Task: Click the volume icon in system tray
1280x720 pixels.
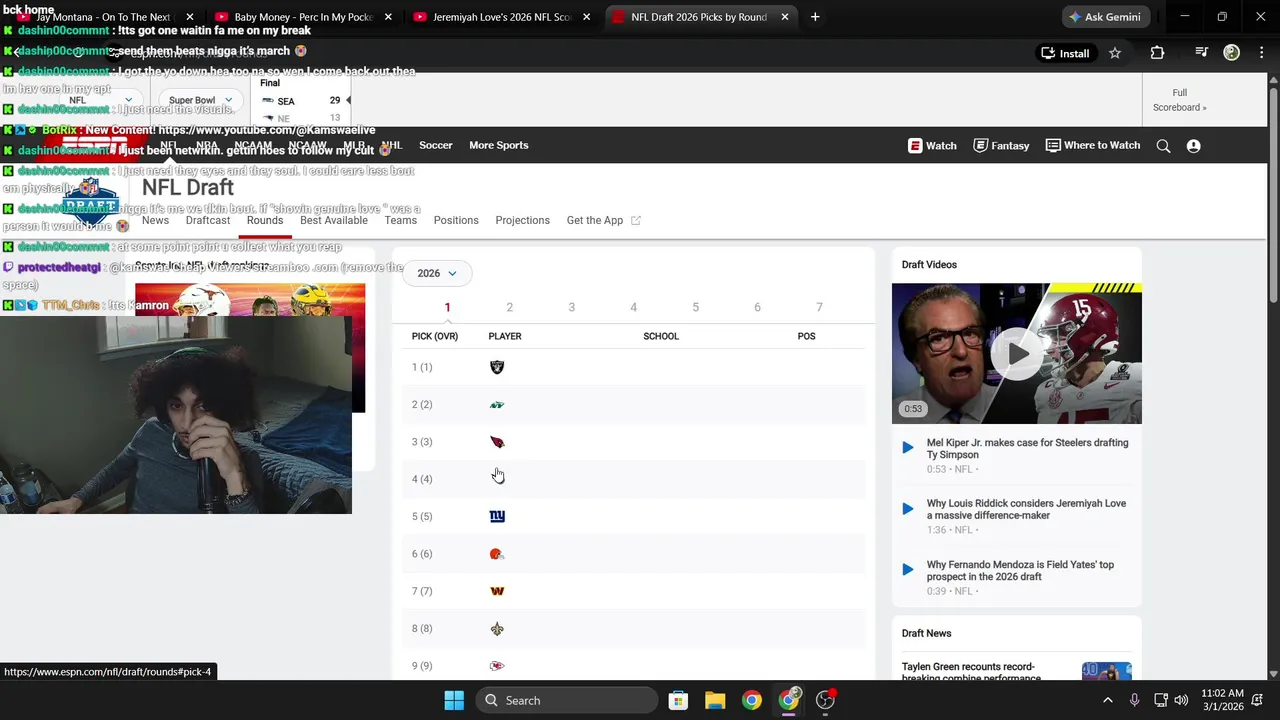Action: pos(1181,700)
